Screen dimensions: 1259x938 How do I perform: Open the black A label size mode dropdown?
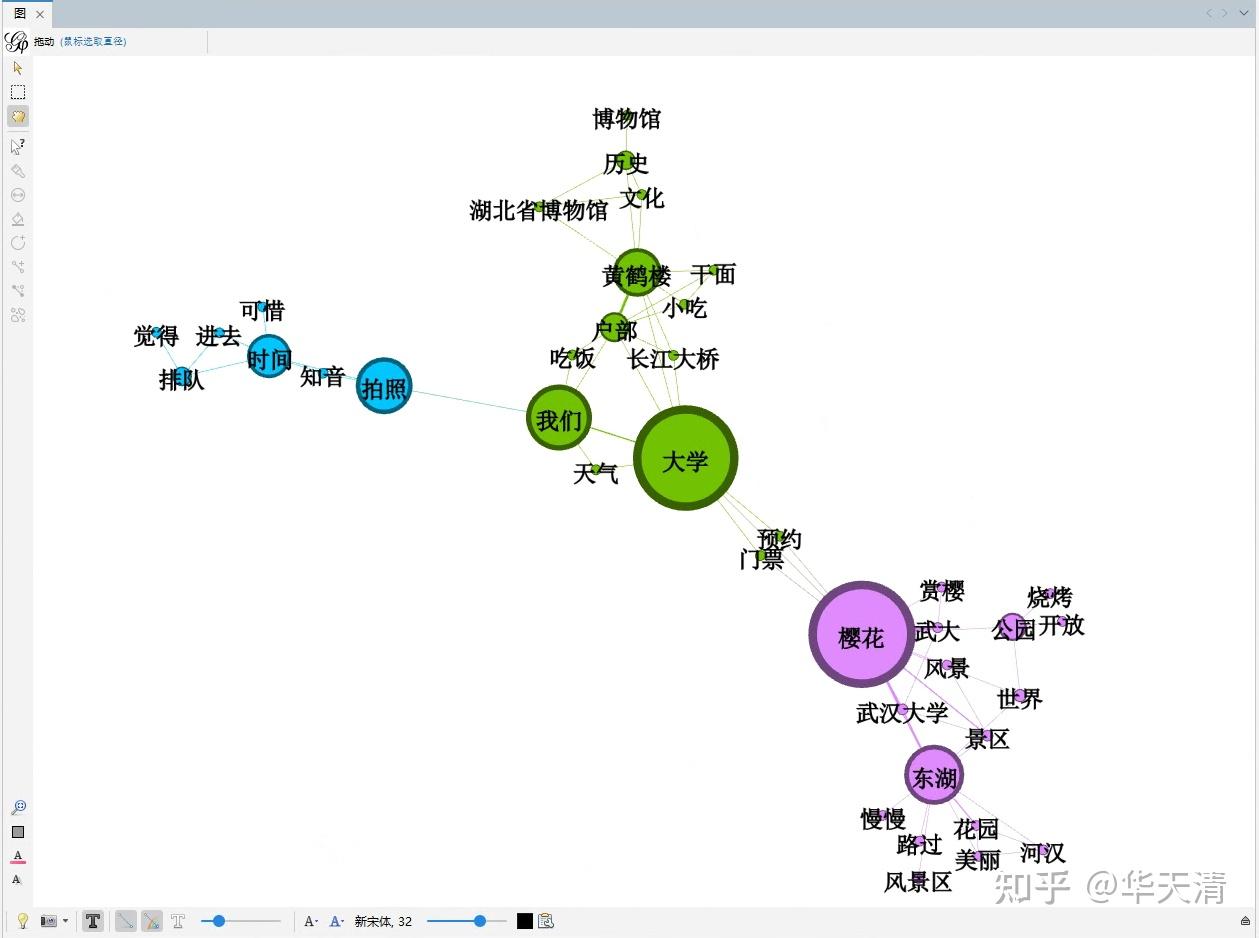311,921
